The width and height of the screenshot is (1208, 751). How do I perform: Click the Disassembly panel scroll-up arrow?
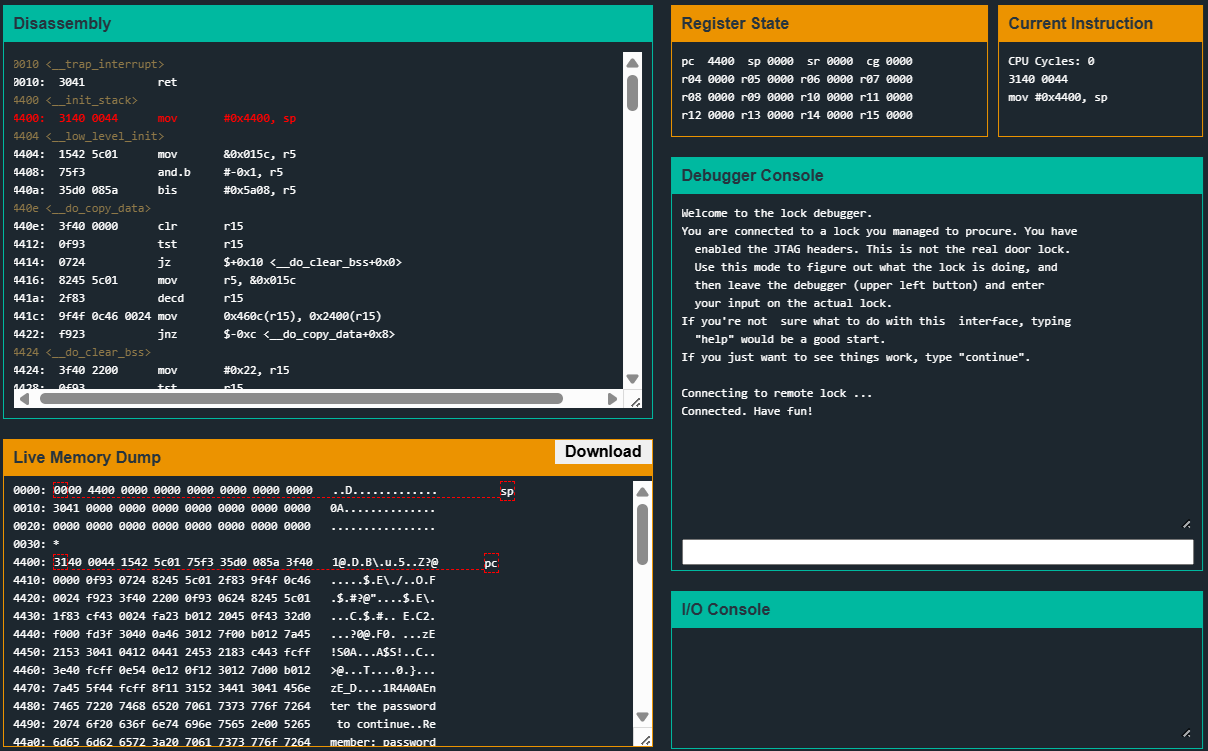coord(632,62)
